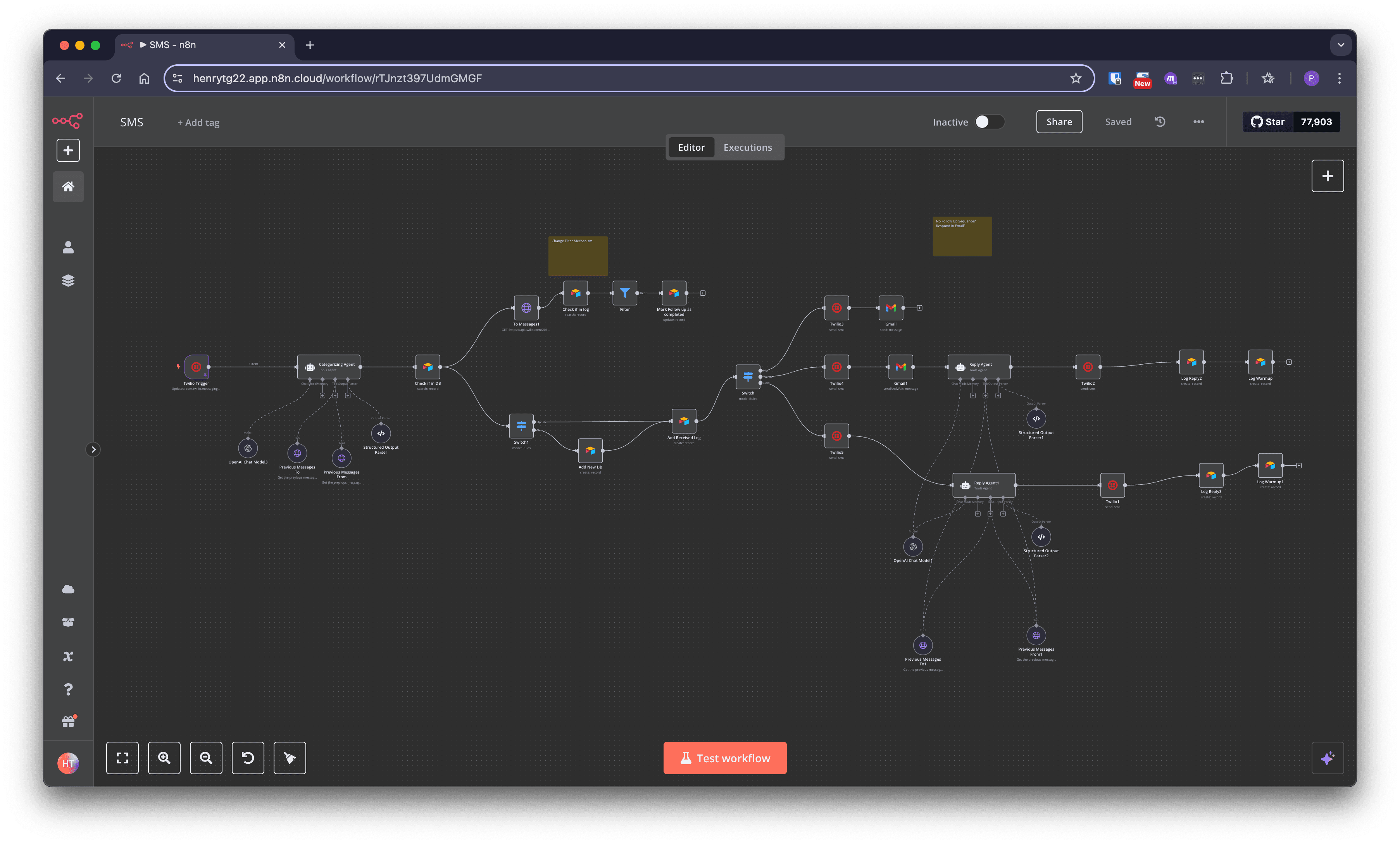The width and height of the screenshot is (1400, 844).
Task: Bookmark this page with the star icon
Action: [1076, 78]
